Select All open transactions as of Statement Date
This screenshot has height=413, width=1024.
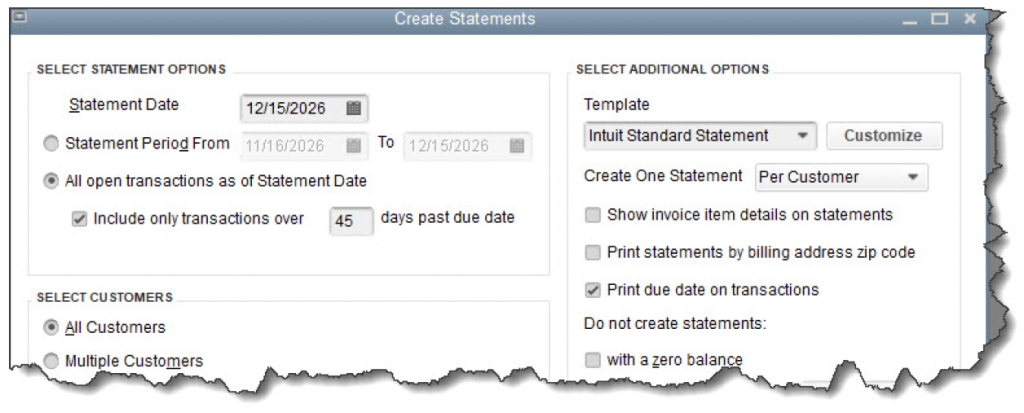tap(52, 182)
